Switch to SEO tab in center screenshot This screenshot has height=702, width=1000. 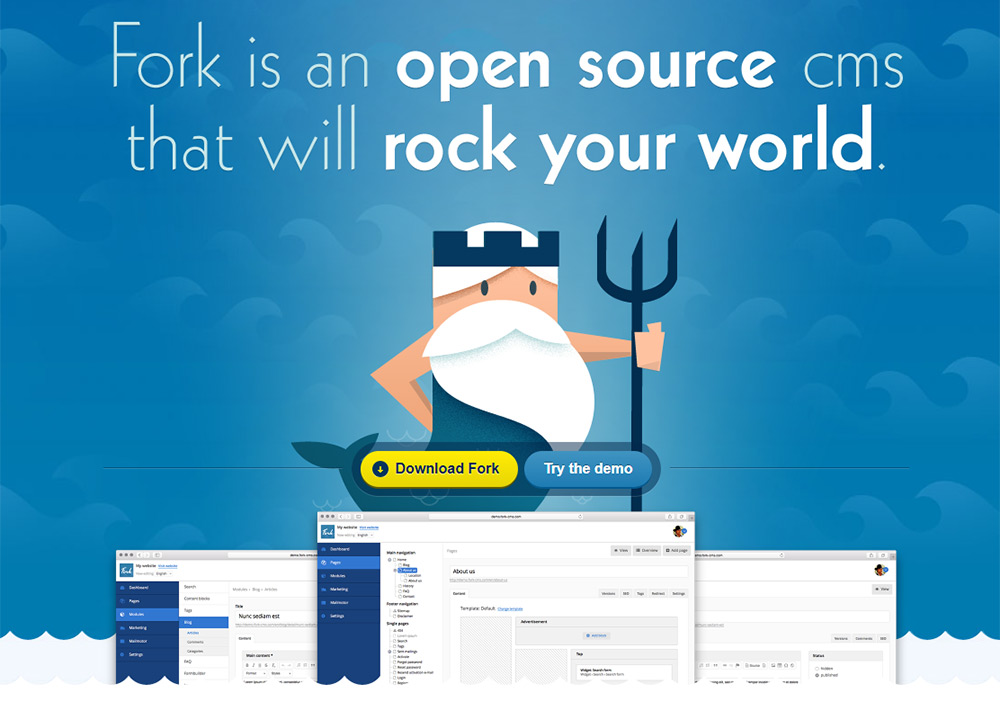[626, 594]
